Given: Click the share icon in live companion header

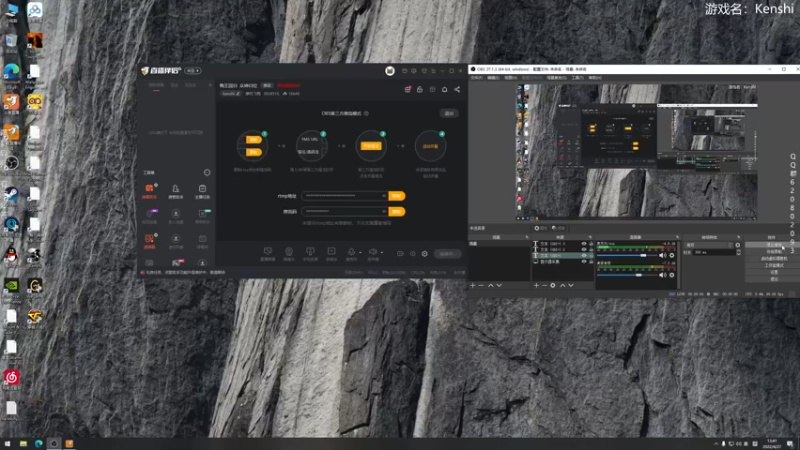Looking at the screenshot, I should point(457,89).
